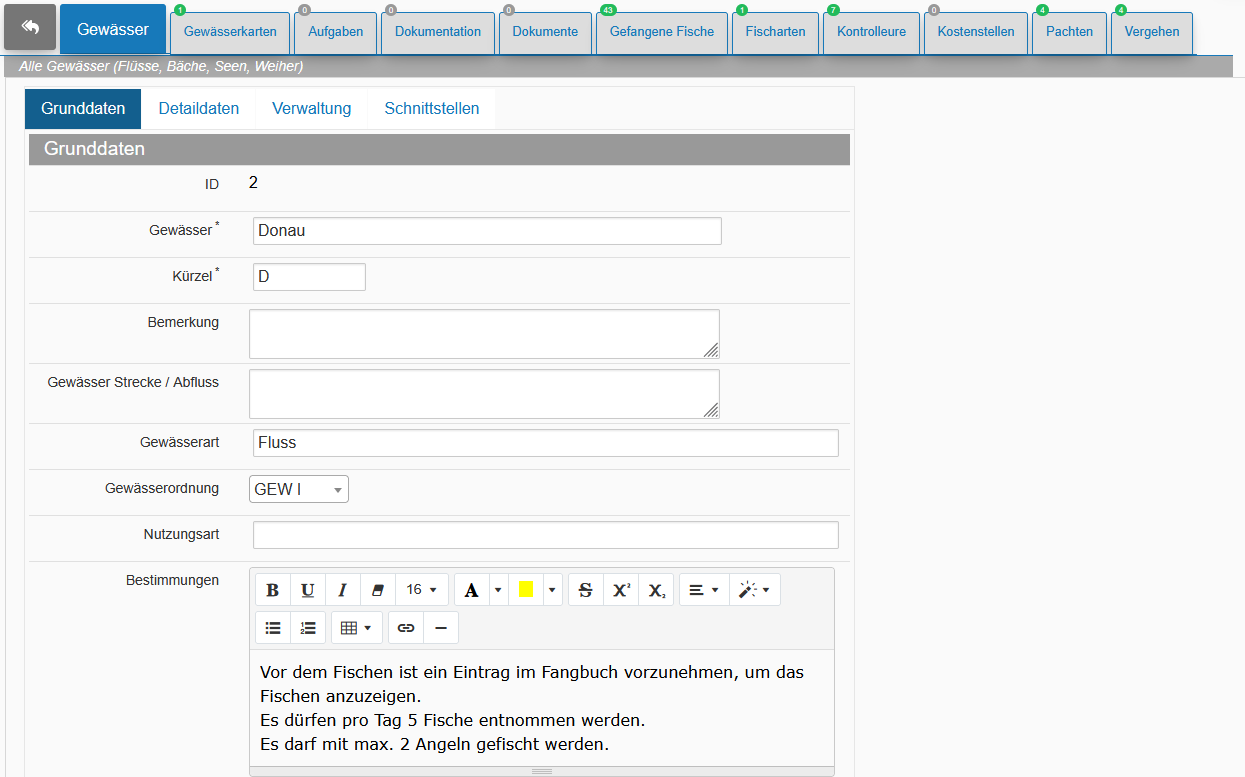Toggle underline formatting in editor

(308, 590)
